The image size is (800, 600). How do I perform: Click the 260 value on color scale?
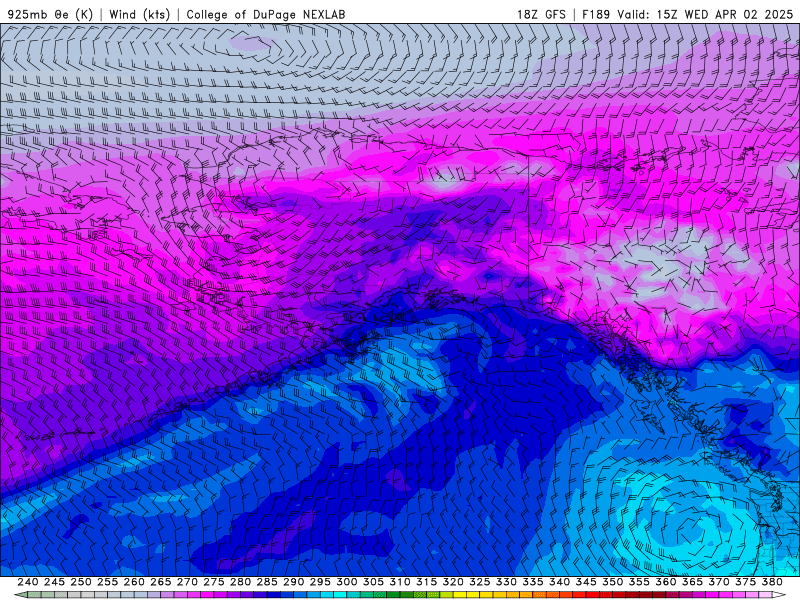point(134,582)
